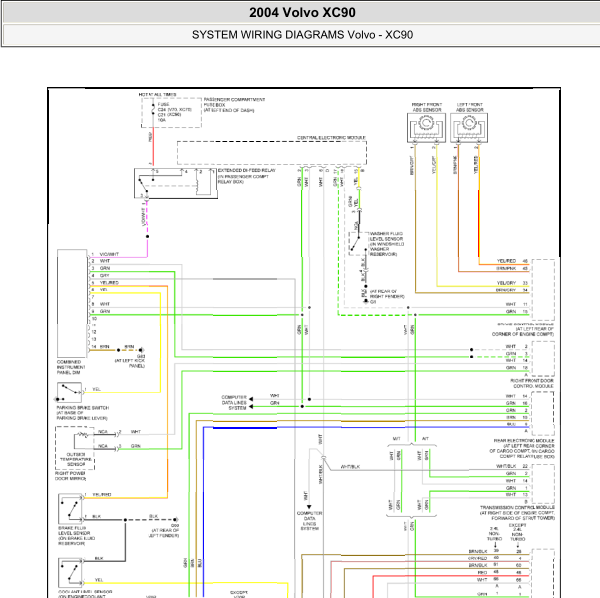Click the 'M/T' branch label
Image resolution: width=600 pixels, height=598 pixels.
tap(396, 439)
